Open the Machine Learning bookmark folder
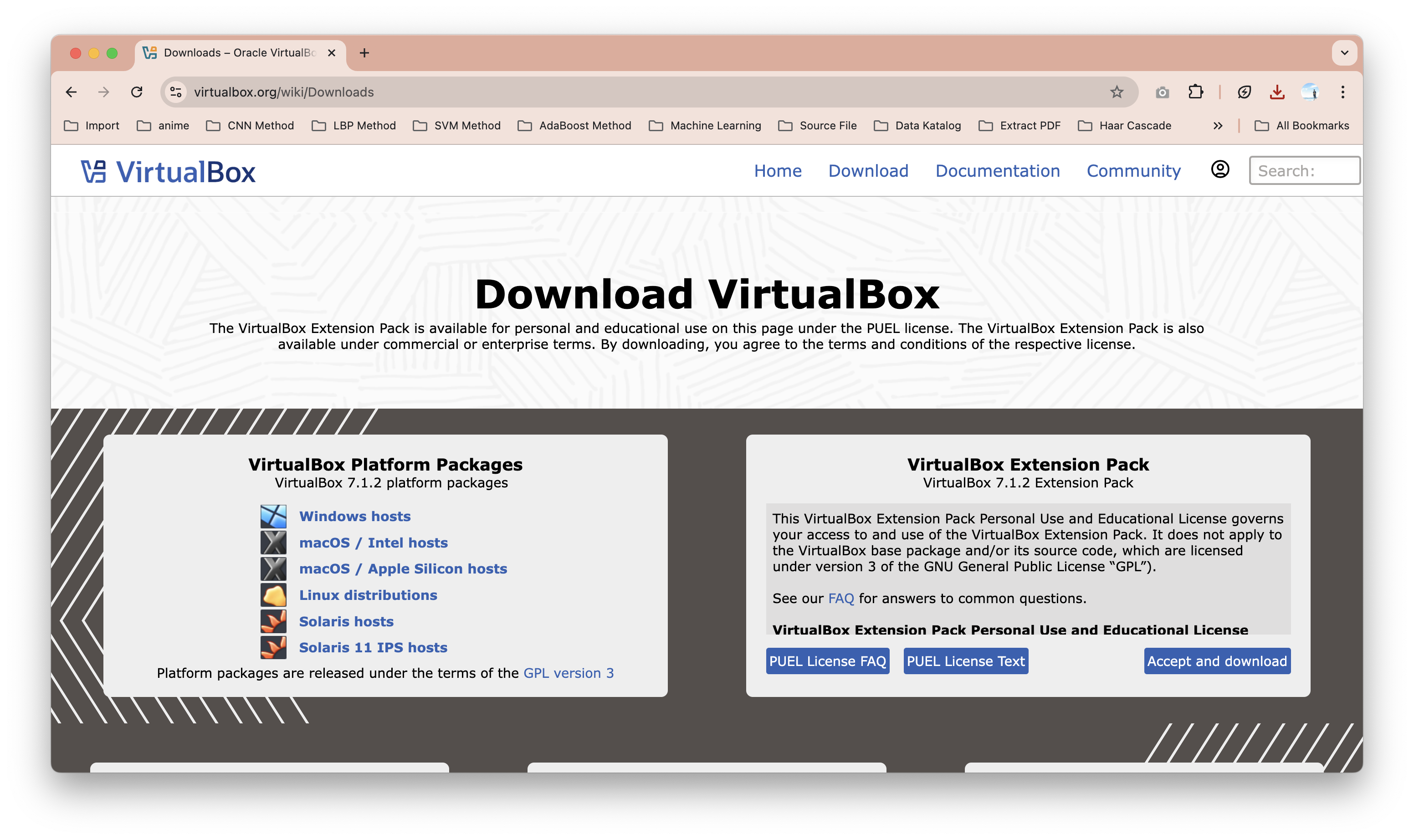This screenshot has width=1414, height=840. (x=705, y=126)
